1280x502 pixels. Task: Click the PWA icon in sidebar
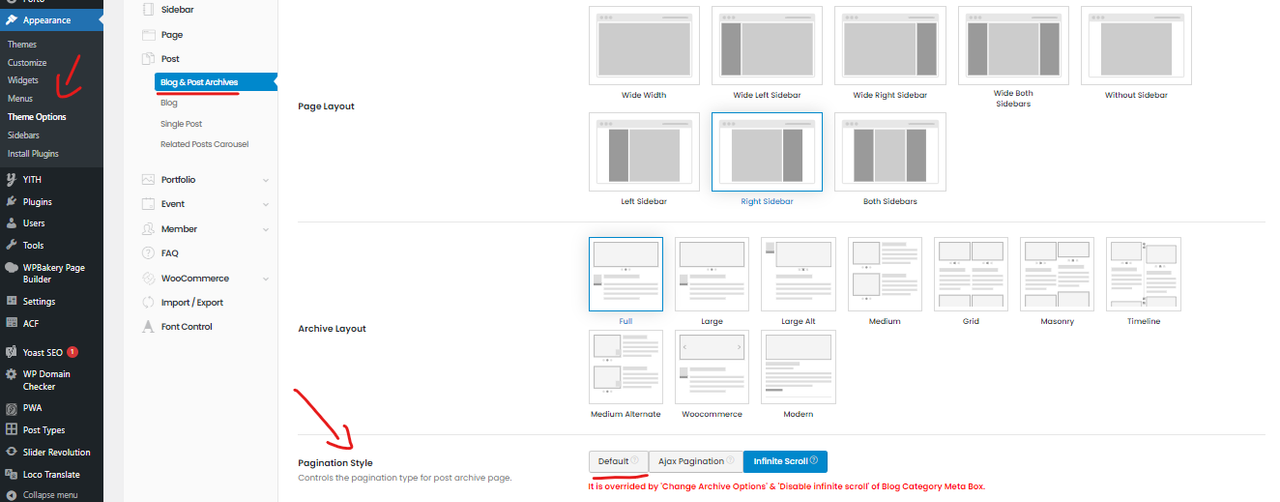click(x=12, y=408)
